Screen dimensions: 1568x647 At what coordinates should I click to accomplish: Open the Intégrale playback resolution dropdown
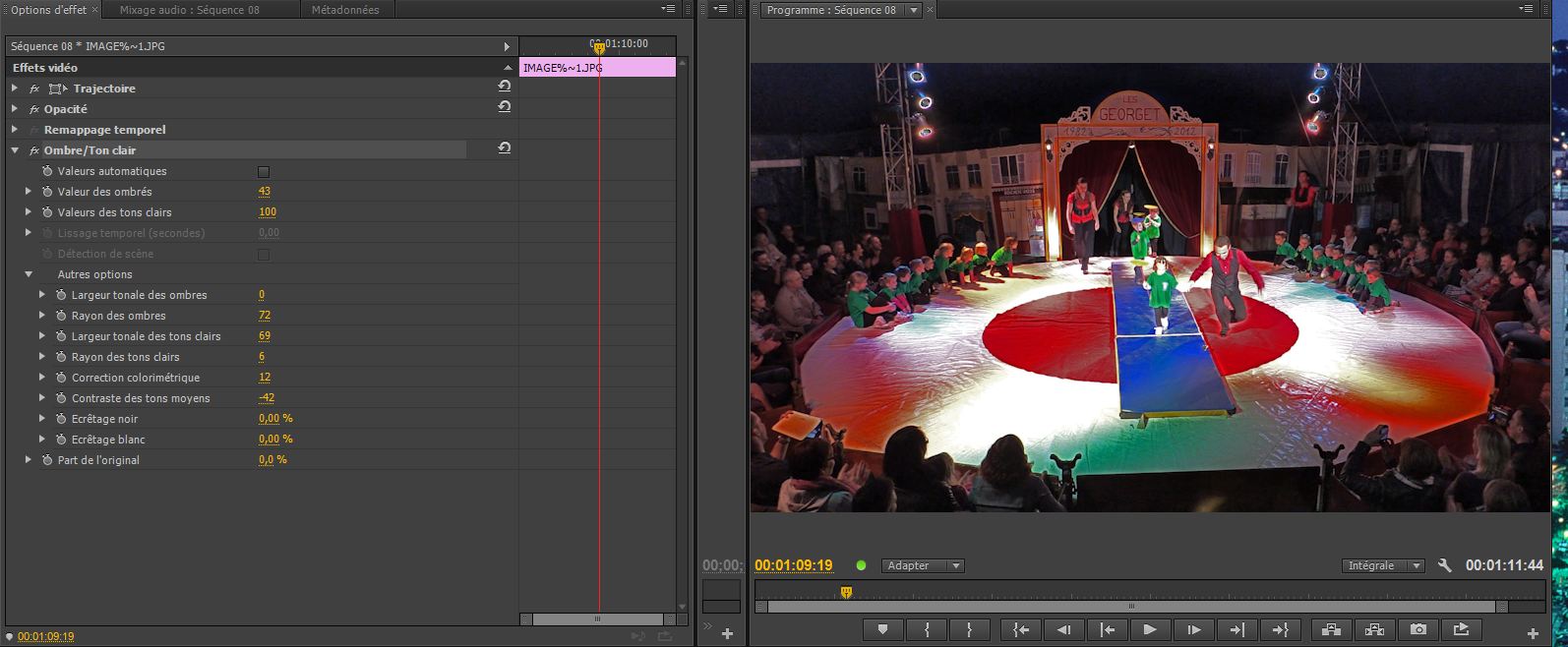(x=1384, y=565)
